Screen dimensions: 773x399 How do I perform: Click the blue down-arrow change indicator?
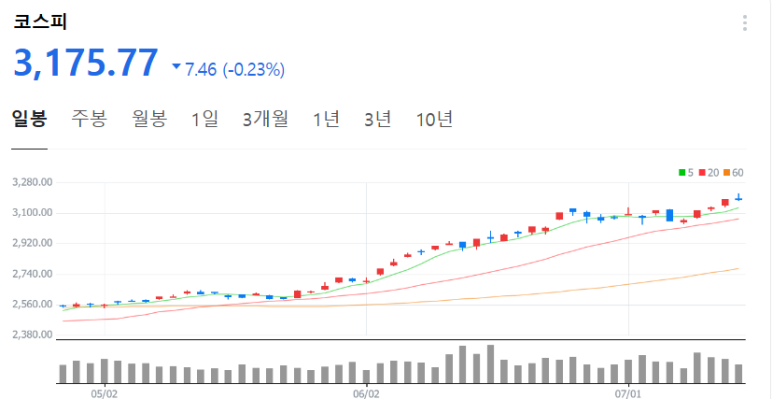[x=176, y=66]
